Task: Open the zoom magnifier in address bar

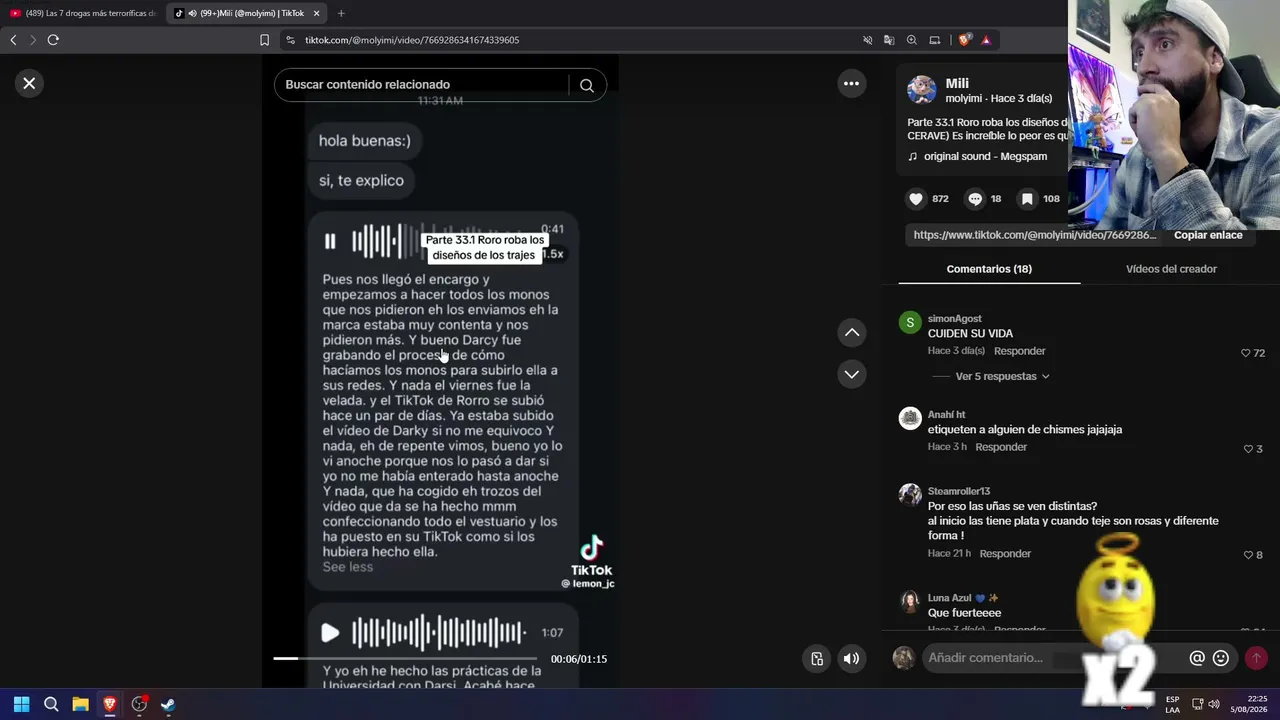Action: [x=911, y=40]
